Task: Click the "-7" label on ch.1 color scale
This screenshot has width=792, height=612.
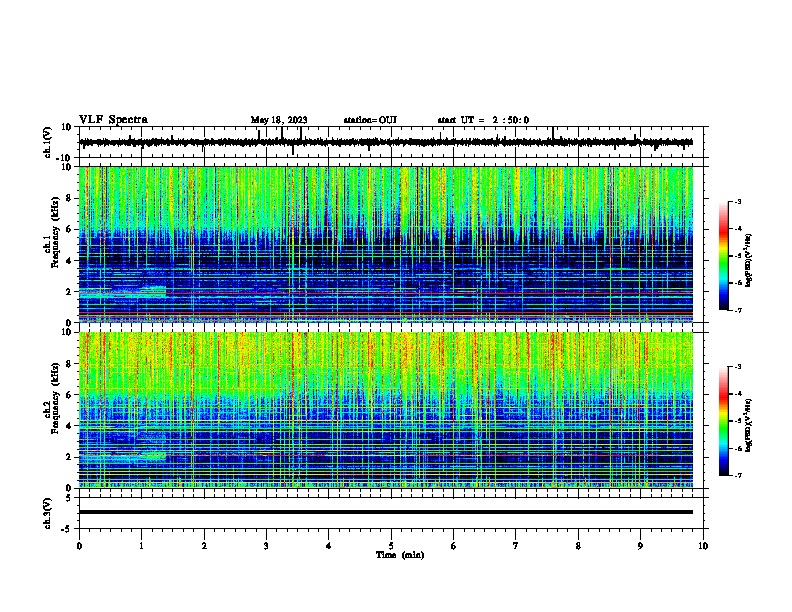Action: pyautogui.click(x=738, y=311)
